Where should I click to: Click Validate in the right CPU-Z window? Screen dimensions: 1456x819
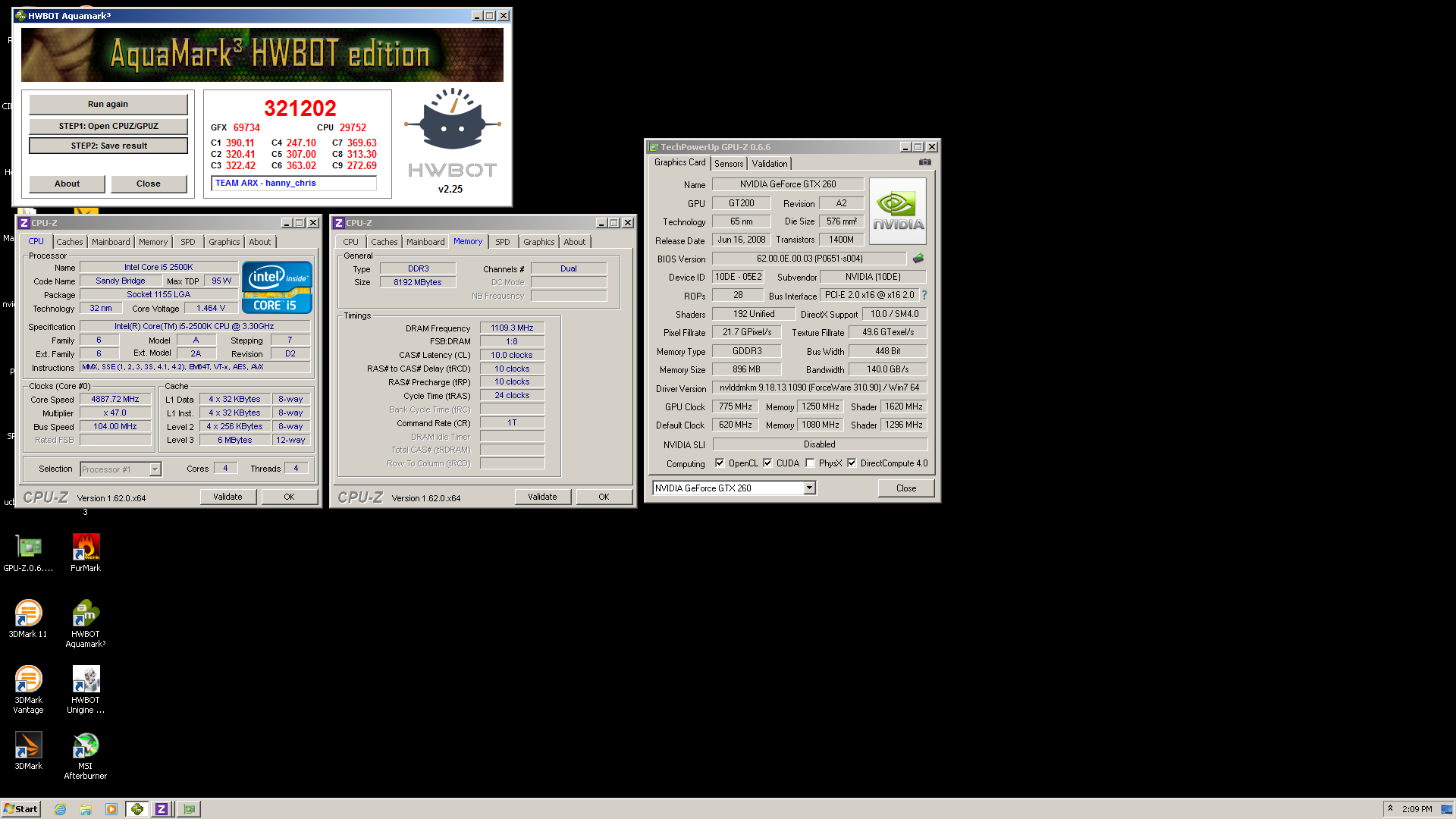tap(542, 497)
